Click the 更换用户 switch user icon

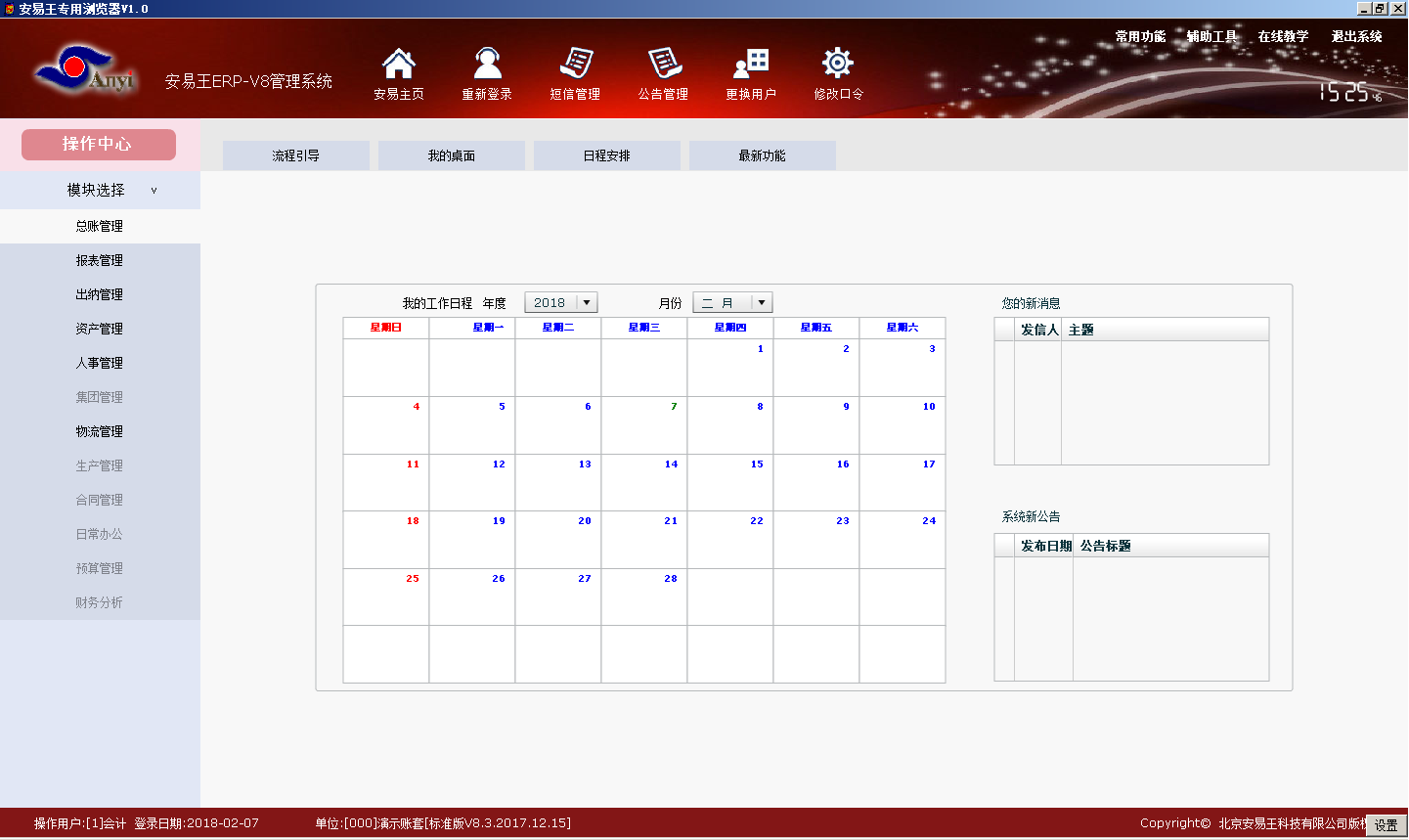tap(751, 65)
